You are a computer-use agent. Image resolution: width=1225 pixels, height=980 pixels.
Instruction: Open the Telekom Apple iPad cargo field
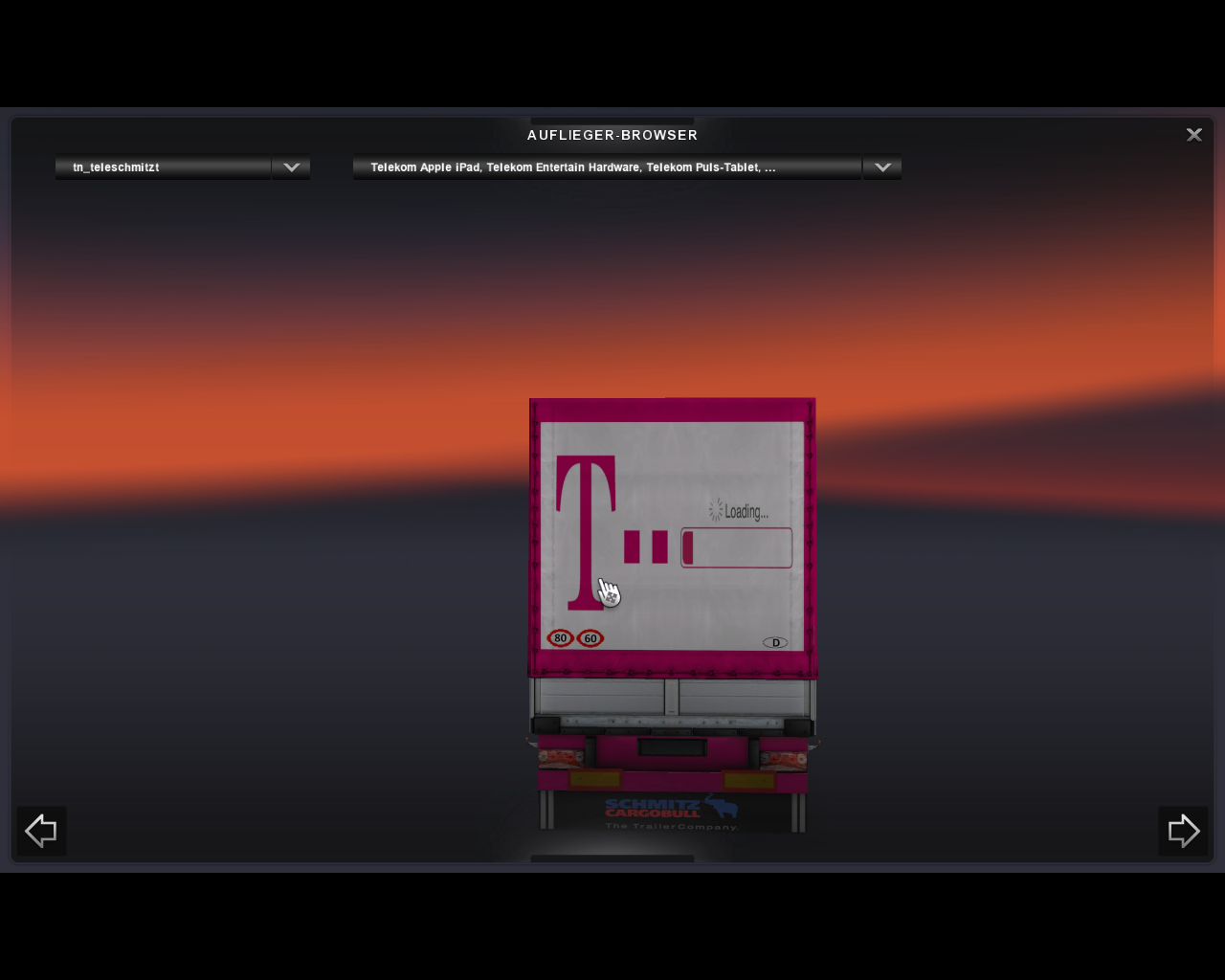click(608, 167)
